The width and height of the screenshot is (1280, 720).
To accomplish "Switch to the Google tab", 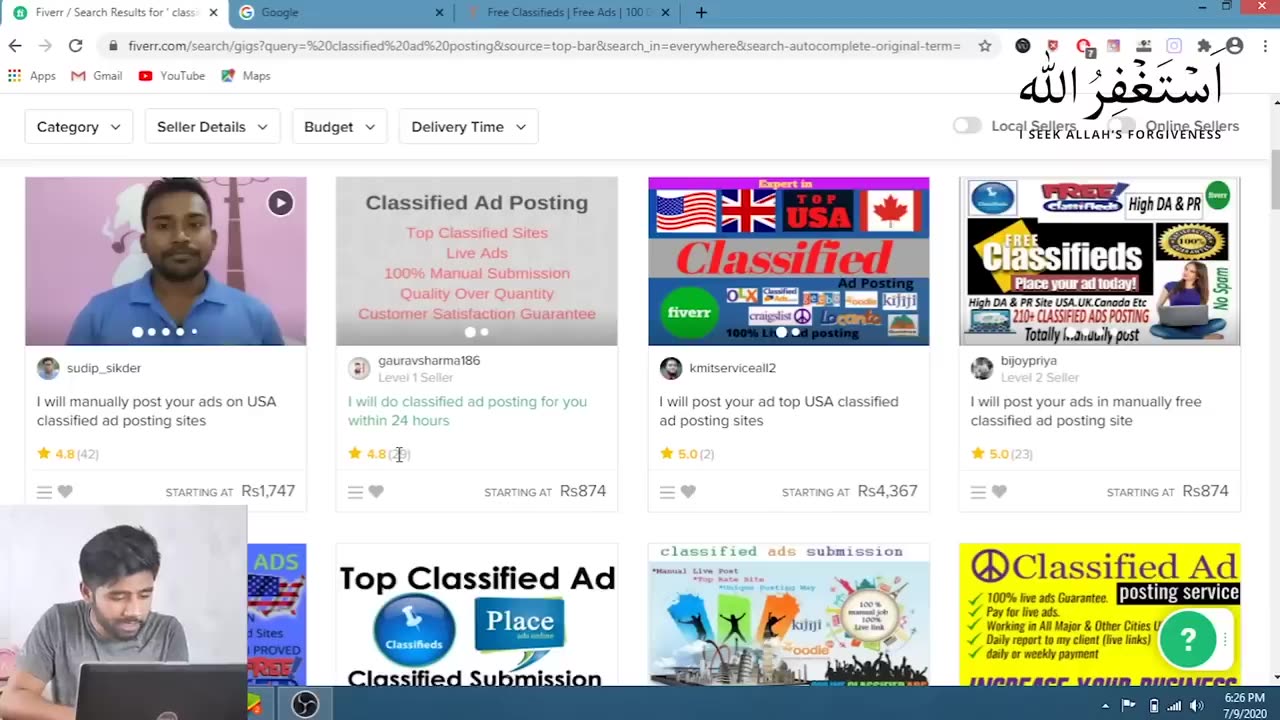I will coord(340,13).
